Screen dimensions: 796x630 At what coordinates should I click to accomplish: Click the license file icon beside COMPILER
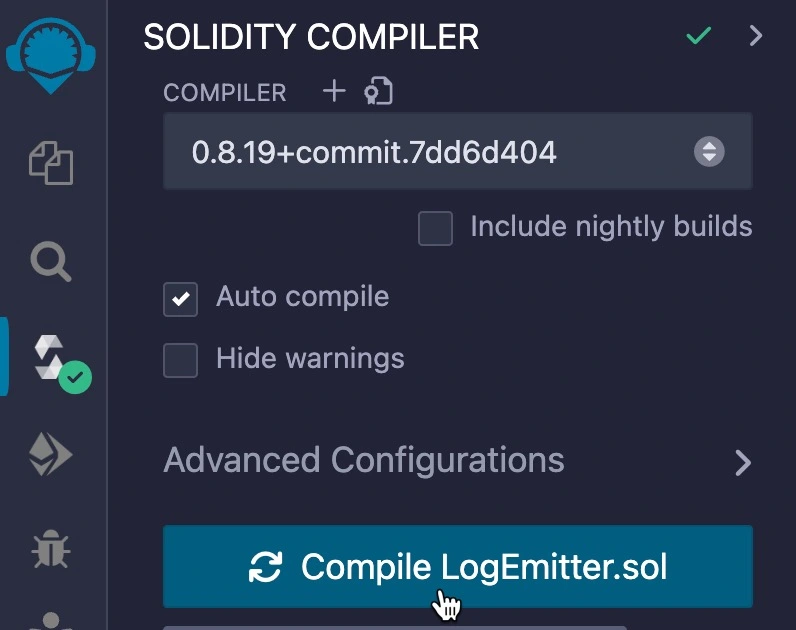click(x=378, y=92)
